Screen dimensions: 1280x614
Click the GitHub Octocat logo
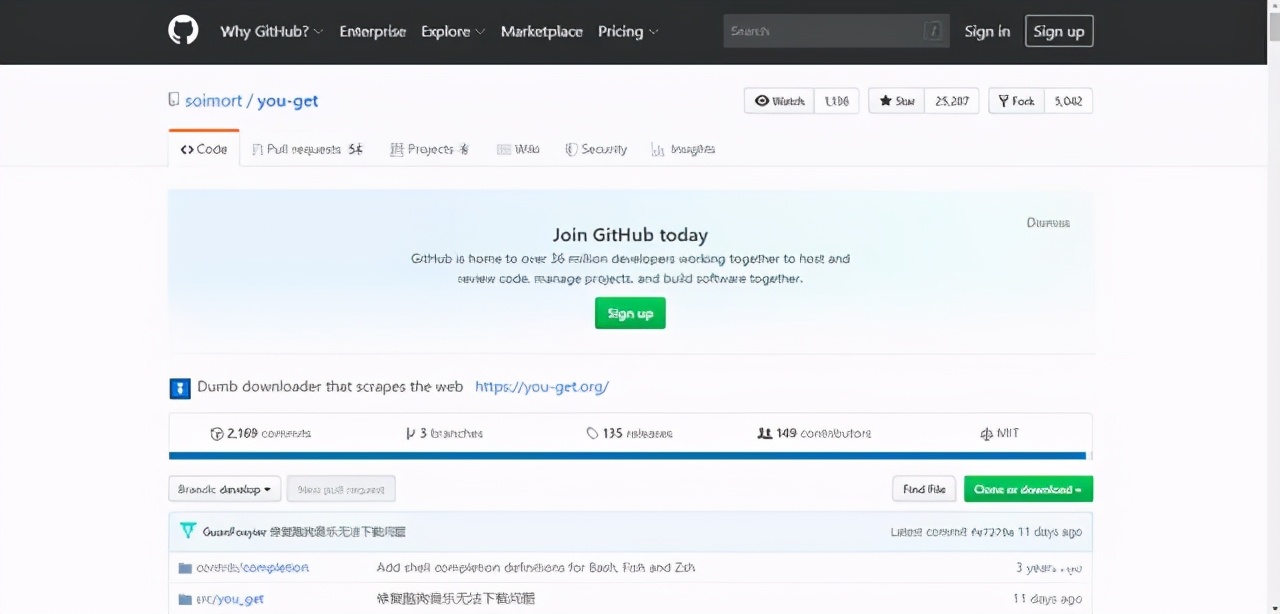click(183, 31)
